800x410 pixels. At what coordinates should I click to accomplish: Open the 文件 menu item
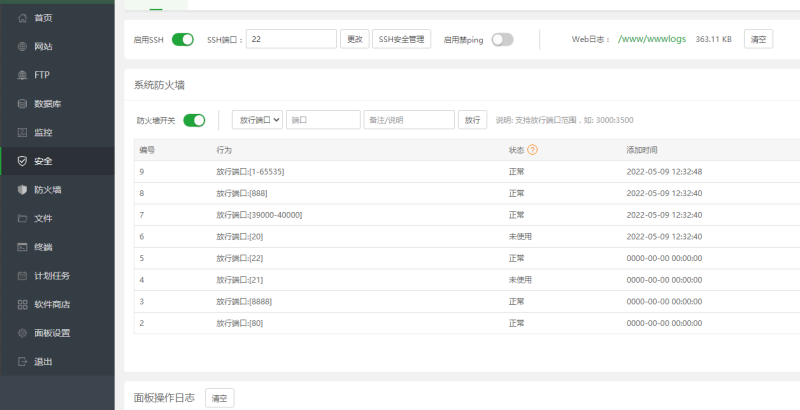point(57,218)
